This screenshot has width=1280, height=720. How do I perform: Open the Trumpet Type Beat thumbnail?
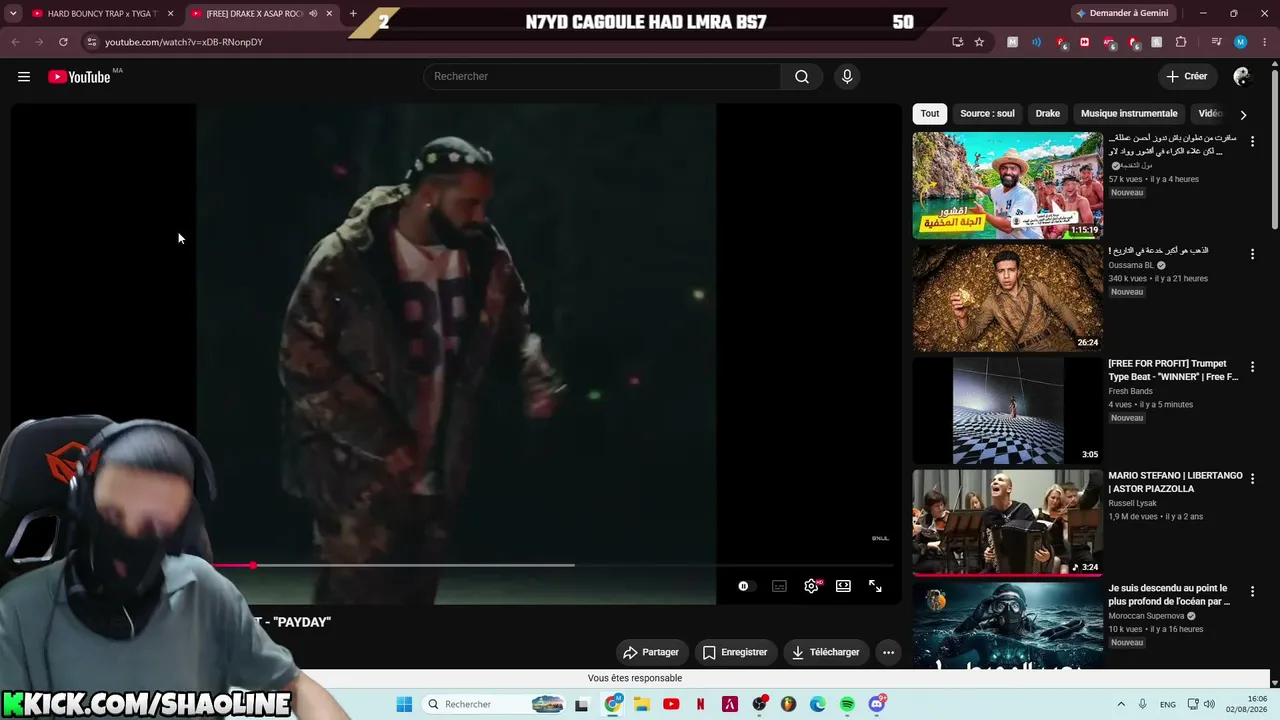pos(1007,410)
